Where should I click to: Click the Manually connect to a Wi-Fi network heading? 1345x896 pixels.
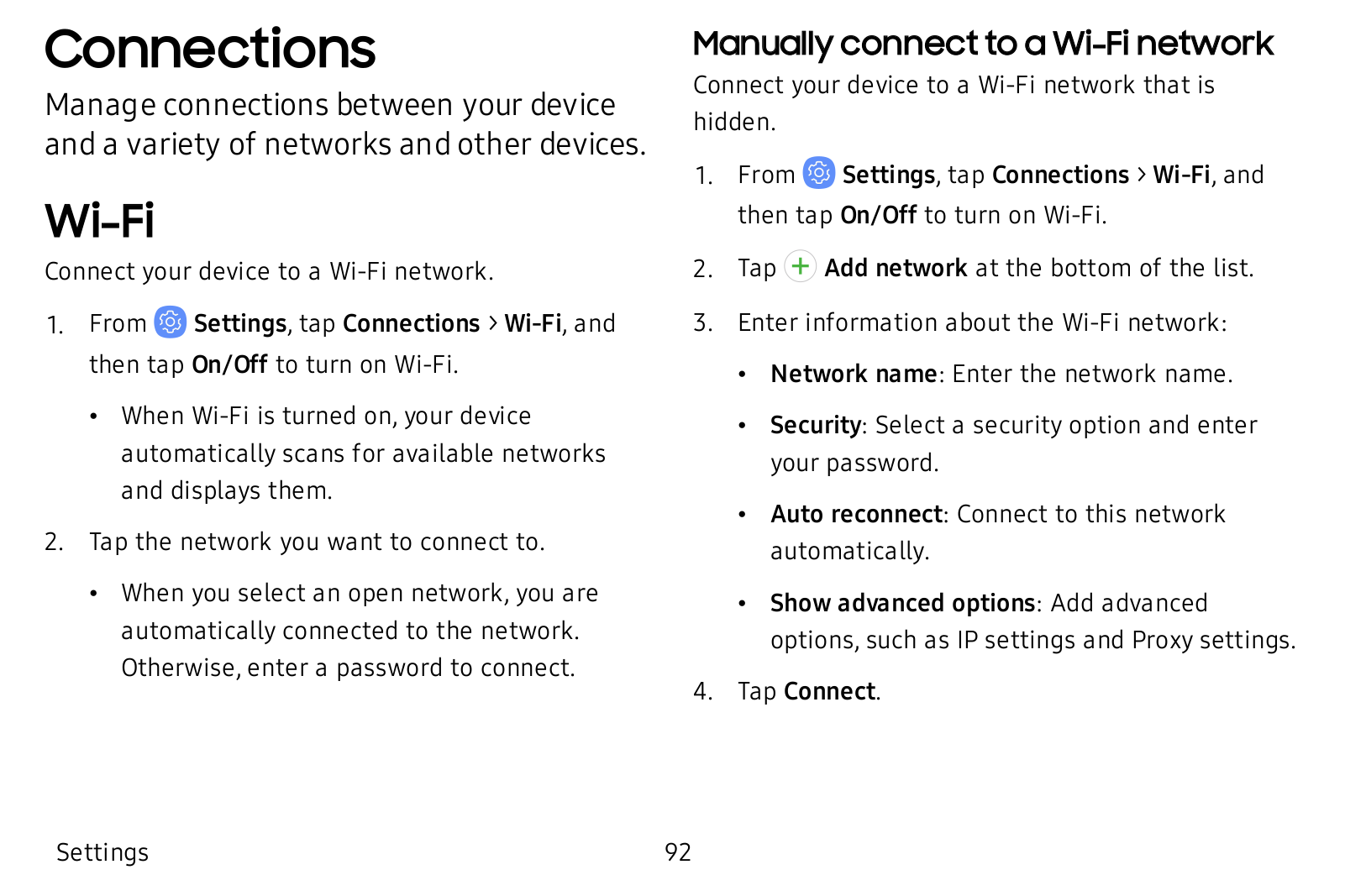coord(983,45)
